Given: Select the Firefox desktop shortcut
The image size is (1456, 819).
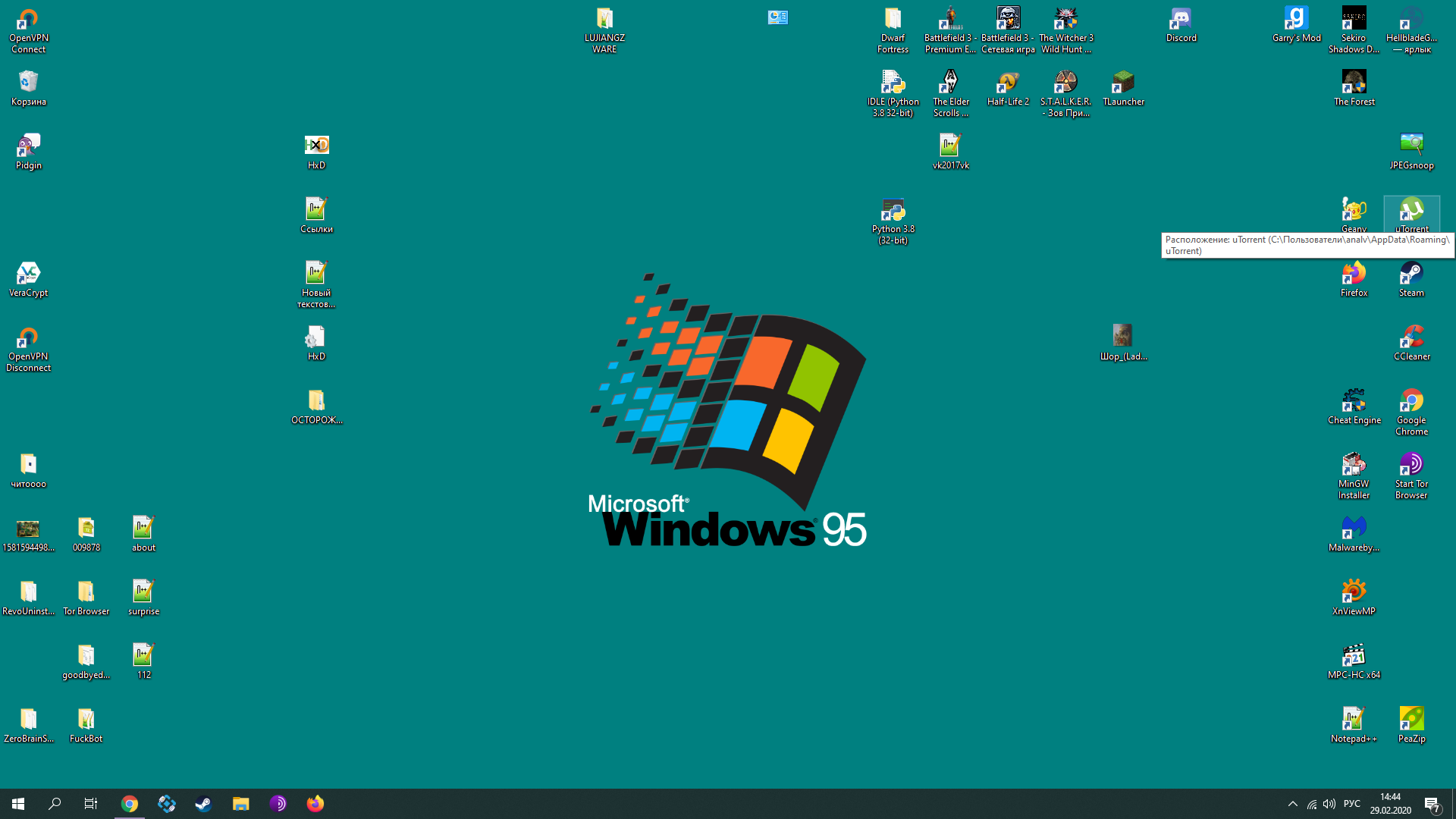Looking at the screenshot, I should [x=1354, y=279].
